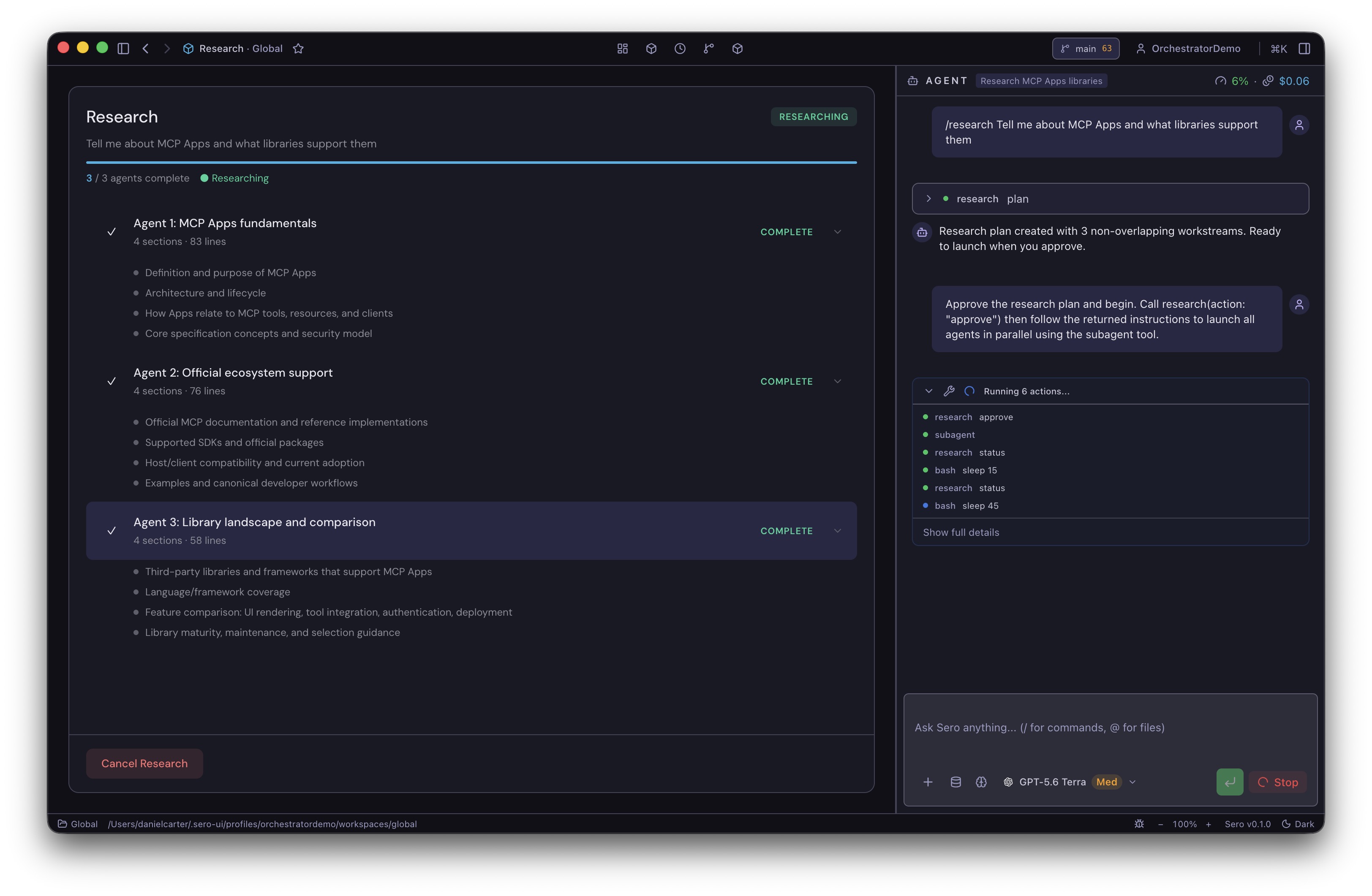Click the cube icon before Research · Global title
The height and width of the screenshot is (896, 1372).
point(188,49)
